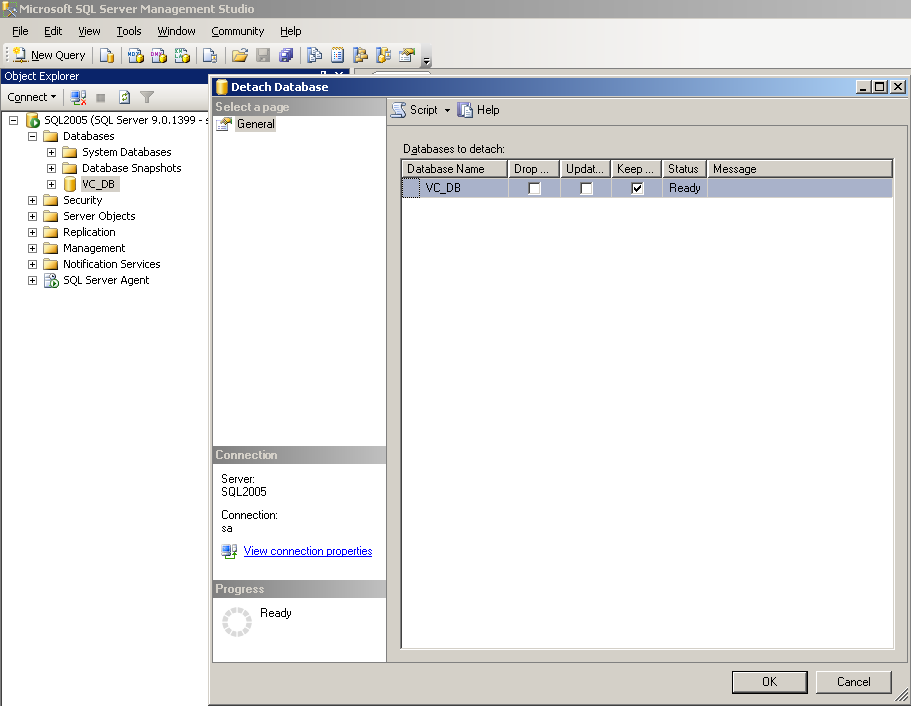Click View connection properties link
The width and height of the screenshot is (911, 706).
[307, 551]
